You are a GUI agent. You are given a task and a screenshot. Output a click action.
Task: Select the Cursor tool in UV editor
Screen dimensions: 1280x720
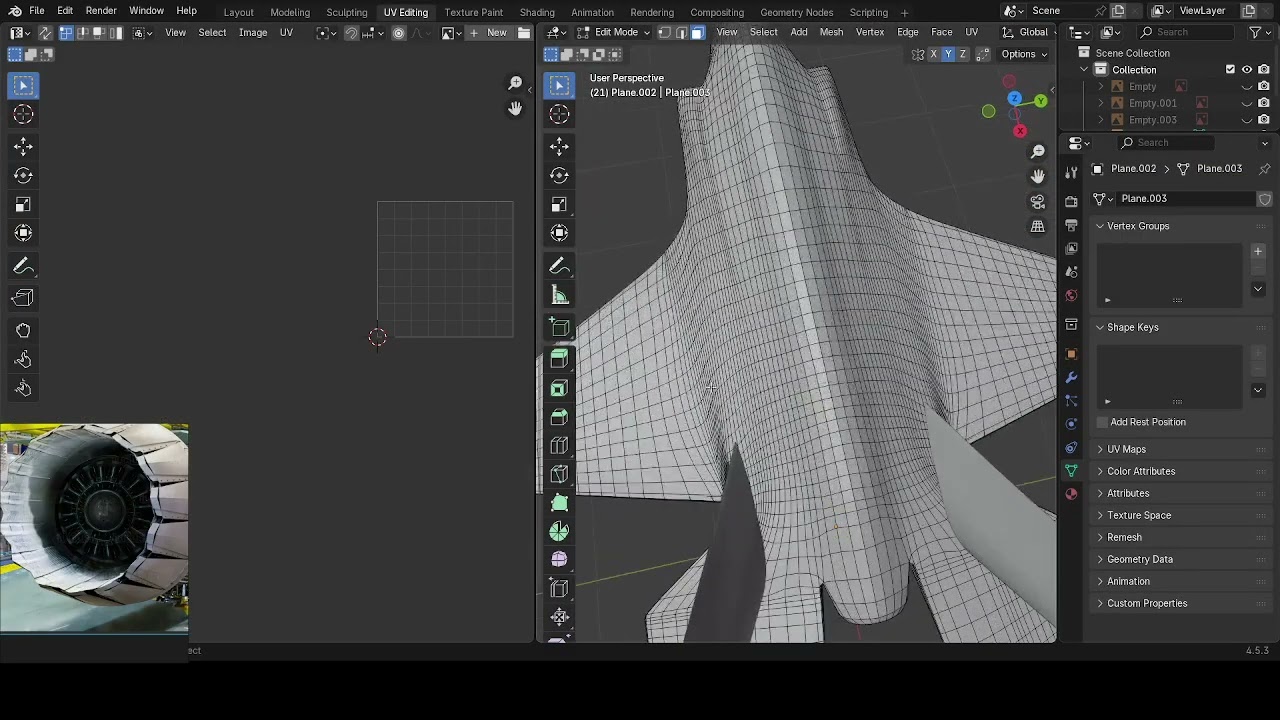tap(23, 115)
